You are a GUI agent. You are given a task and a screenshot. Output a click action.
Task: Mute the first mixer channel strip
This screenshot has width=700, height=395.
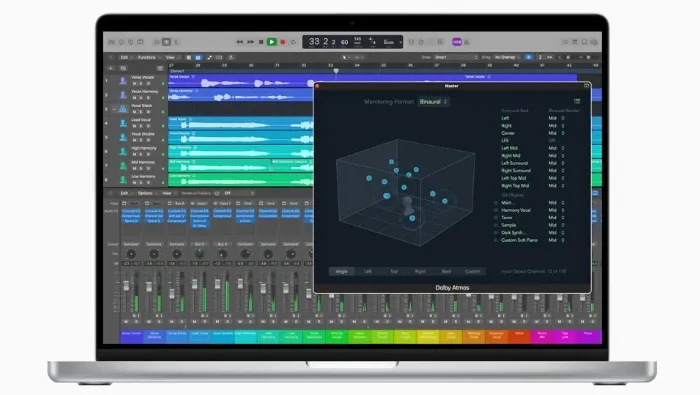tap(126, 321)
